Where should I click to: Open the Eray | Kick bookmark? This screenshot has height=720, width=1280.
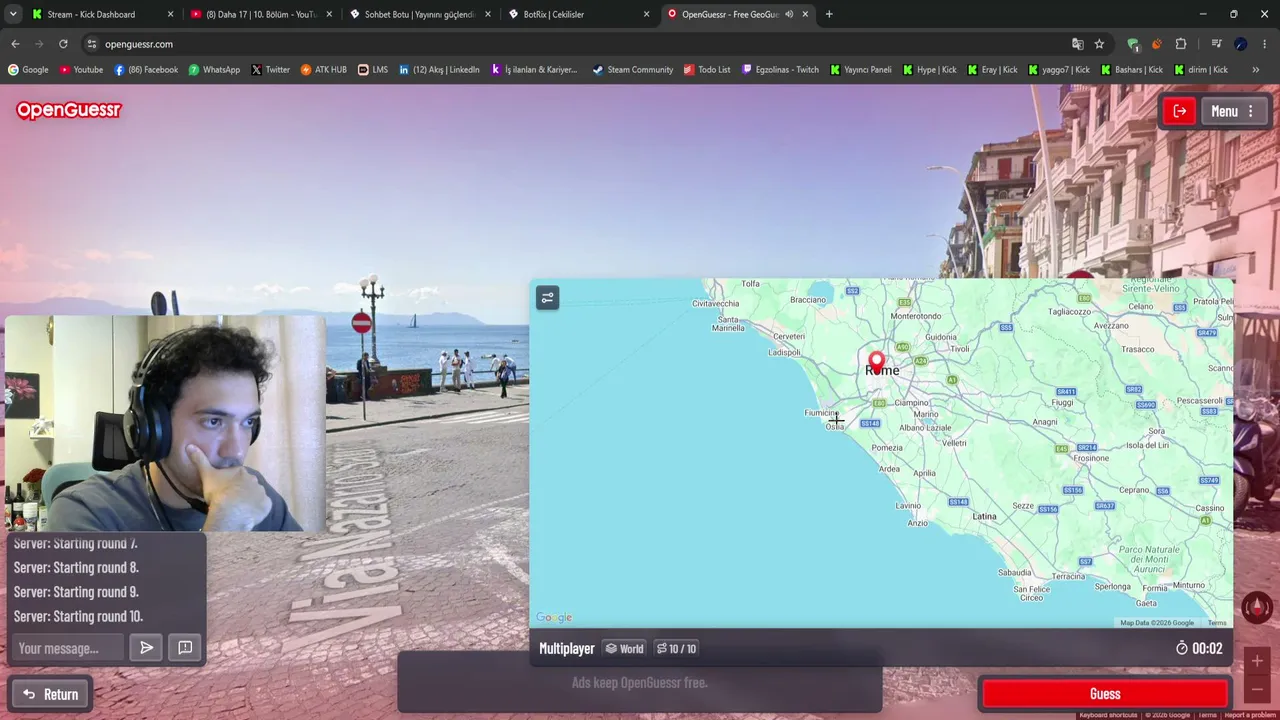[x=992, y=70]
